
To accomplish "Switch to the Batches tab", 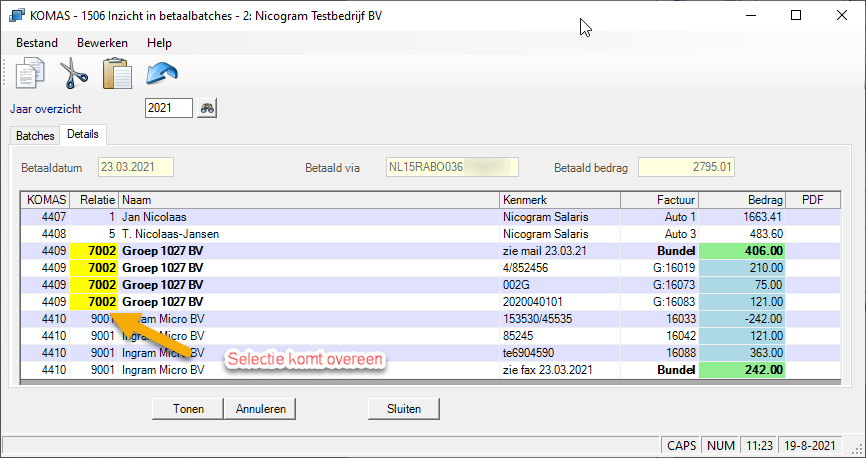I will (x=35, y=136).
